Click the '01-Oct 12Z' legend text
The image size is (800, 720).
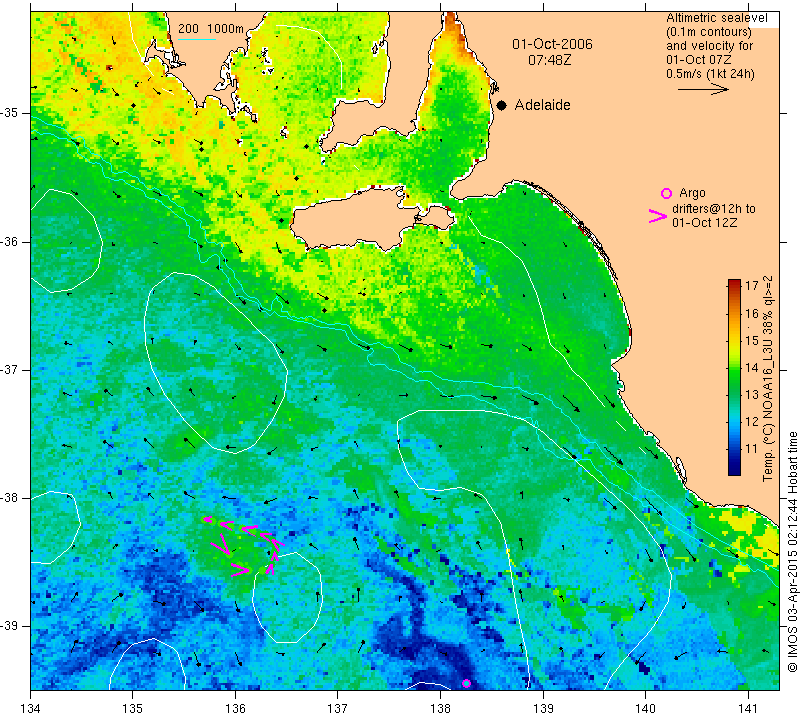tap(705, 222)
